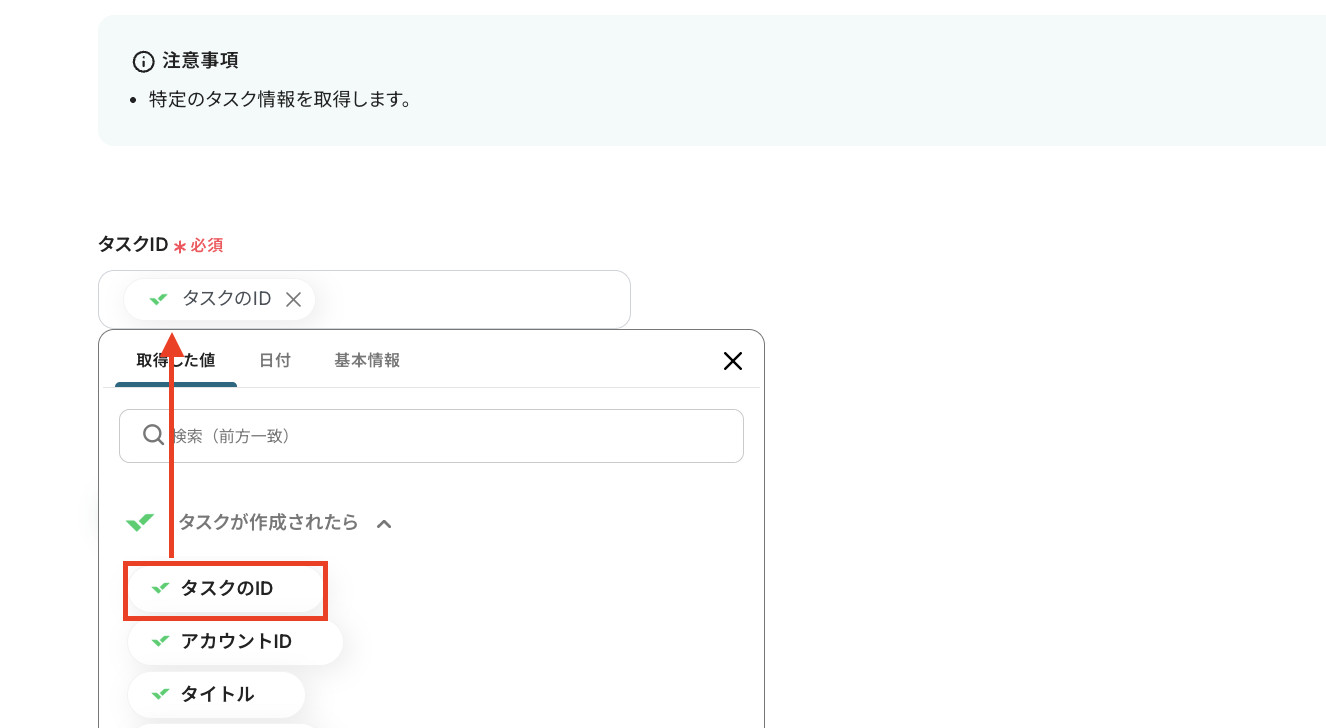
Task: Click the 注意事項 heading
Action: click(200, 61)
